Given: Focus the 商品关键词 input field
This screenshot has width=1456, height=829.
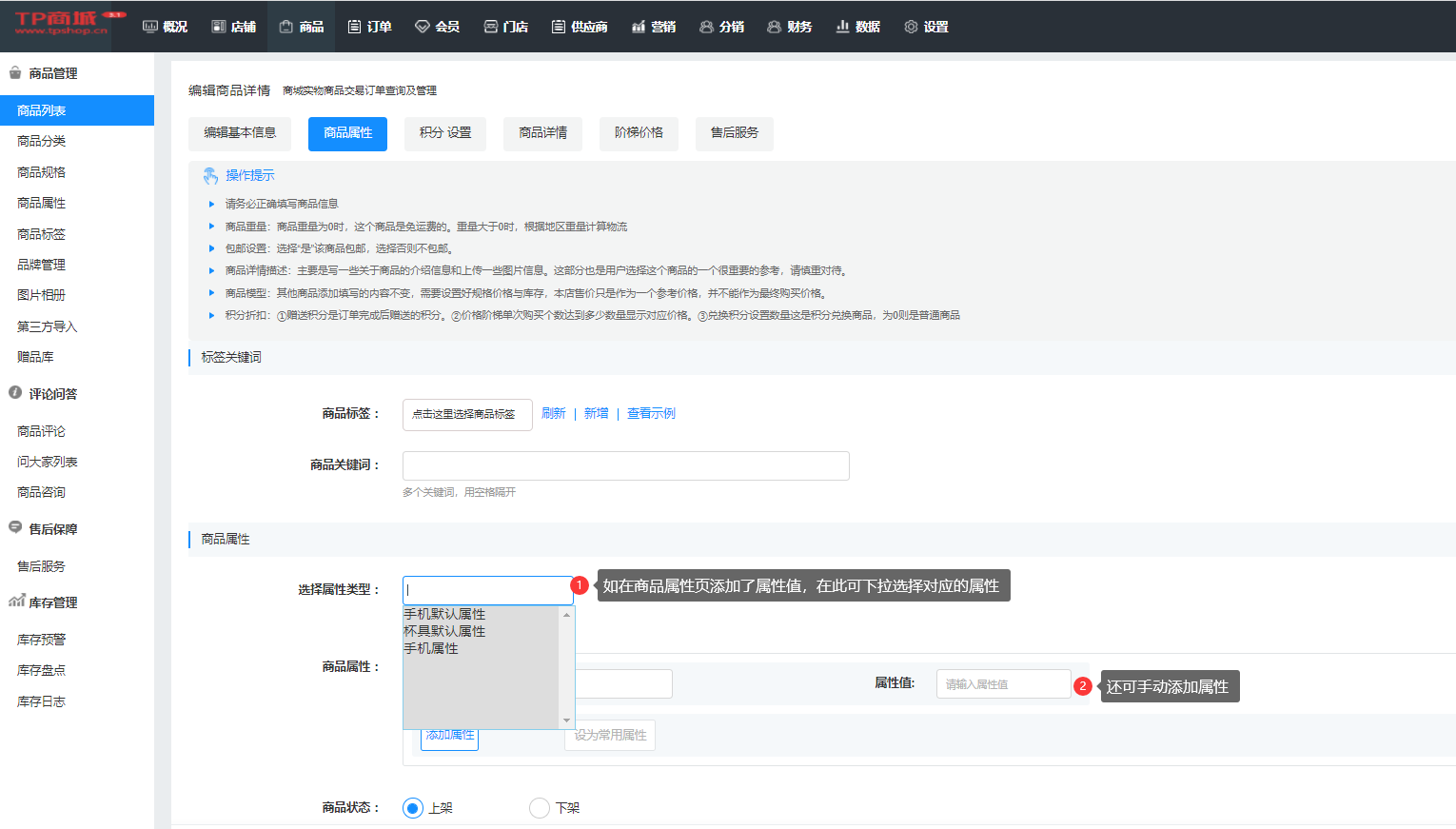Looking at the screenshot, I should tap(625, 465).
